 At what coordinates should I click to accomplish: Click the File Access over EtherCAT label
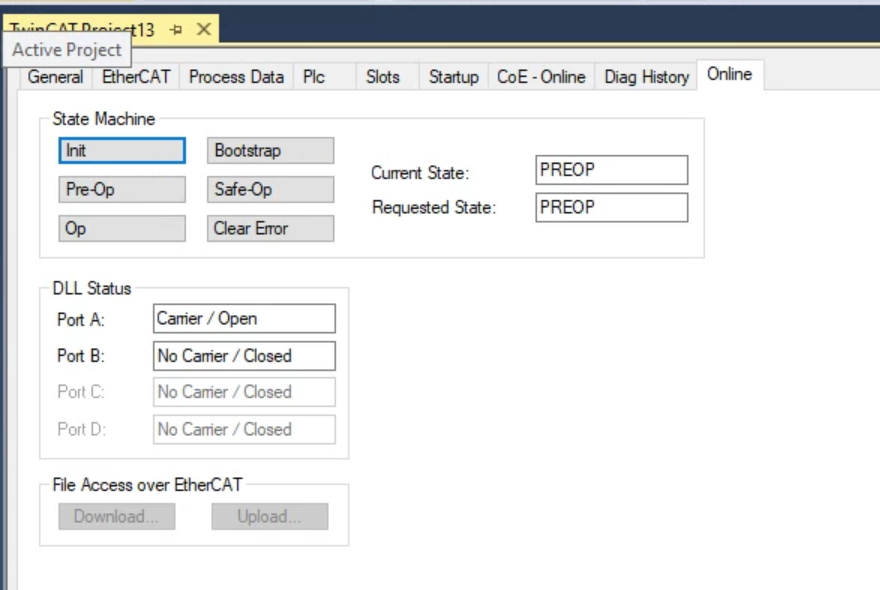[147, 485]
